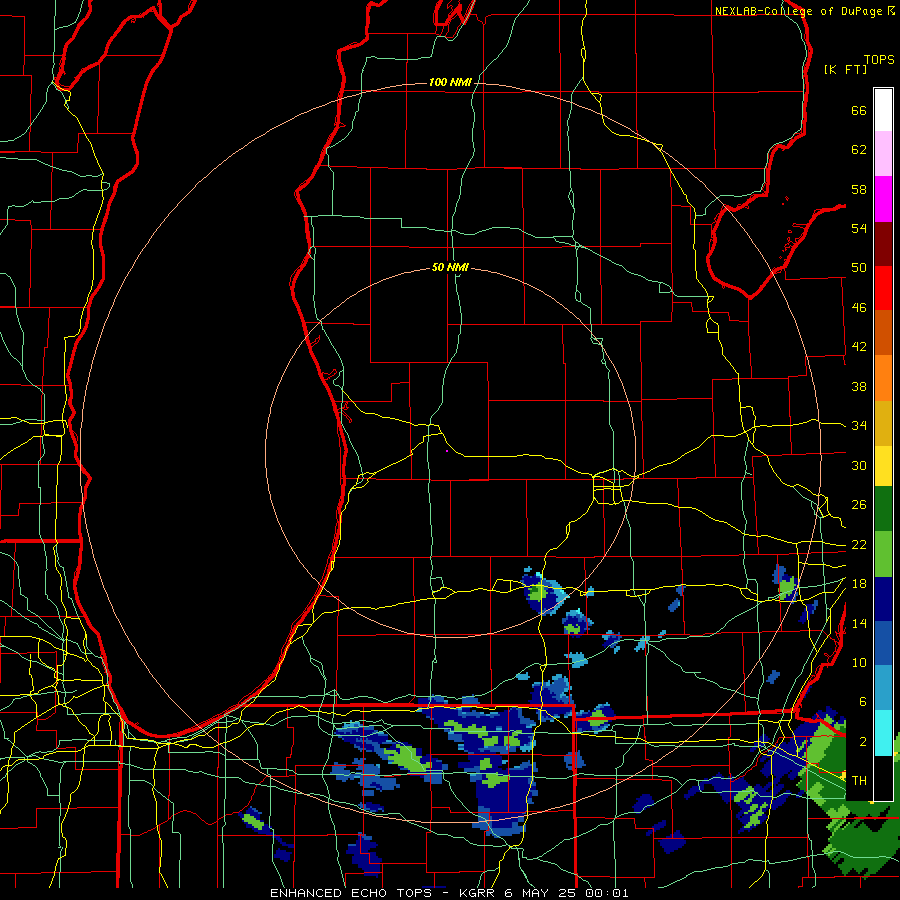Pick the bright yellow legend swatch

click(x=883, y=466)
